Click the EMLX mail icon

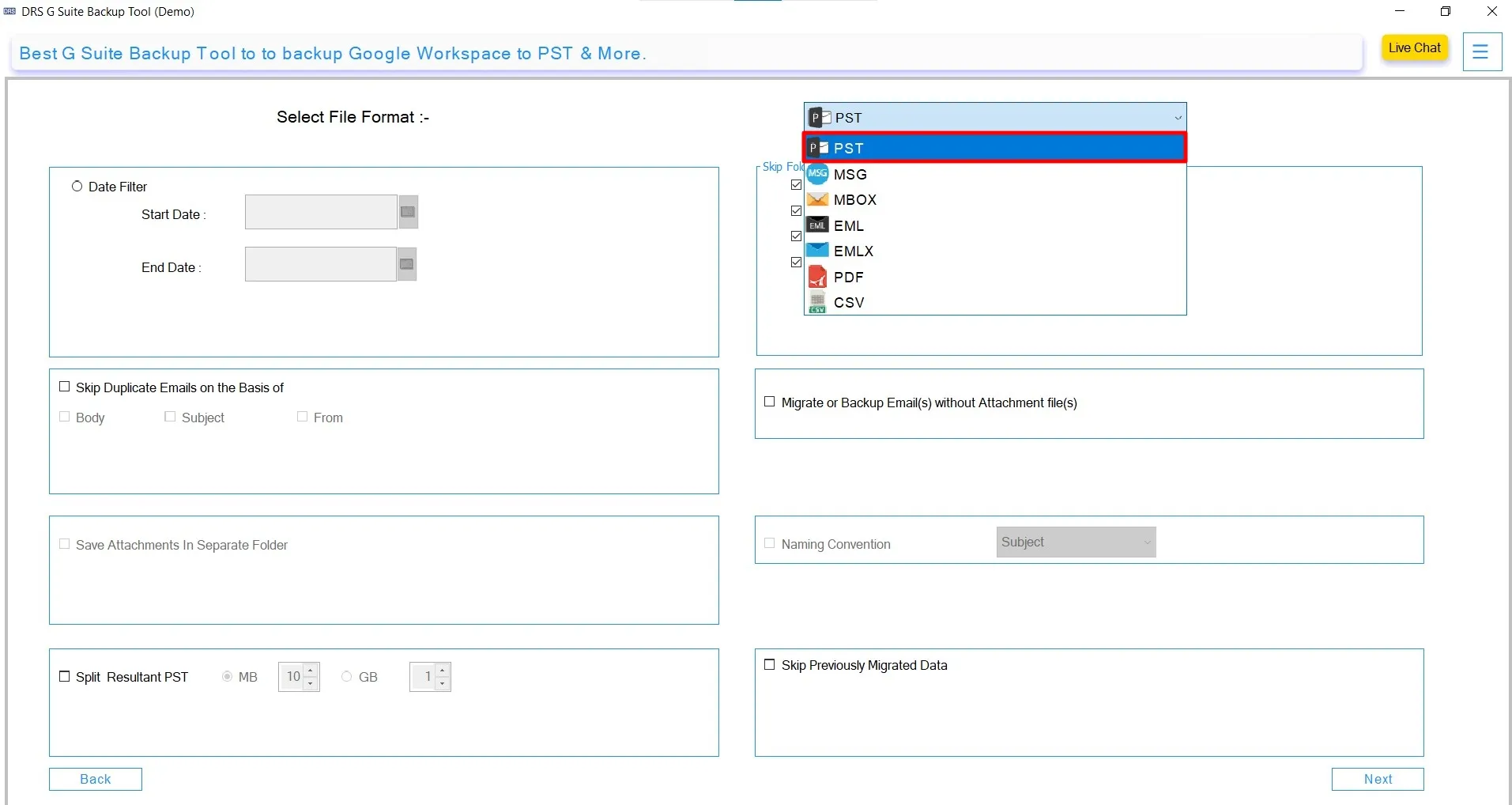[x=817, y=251]
